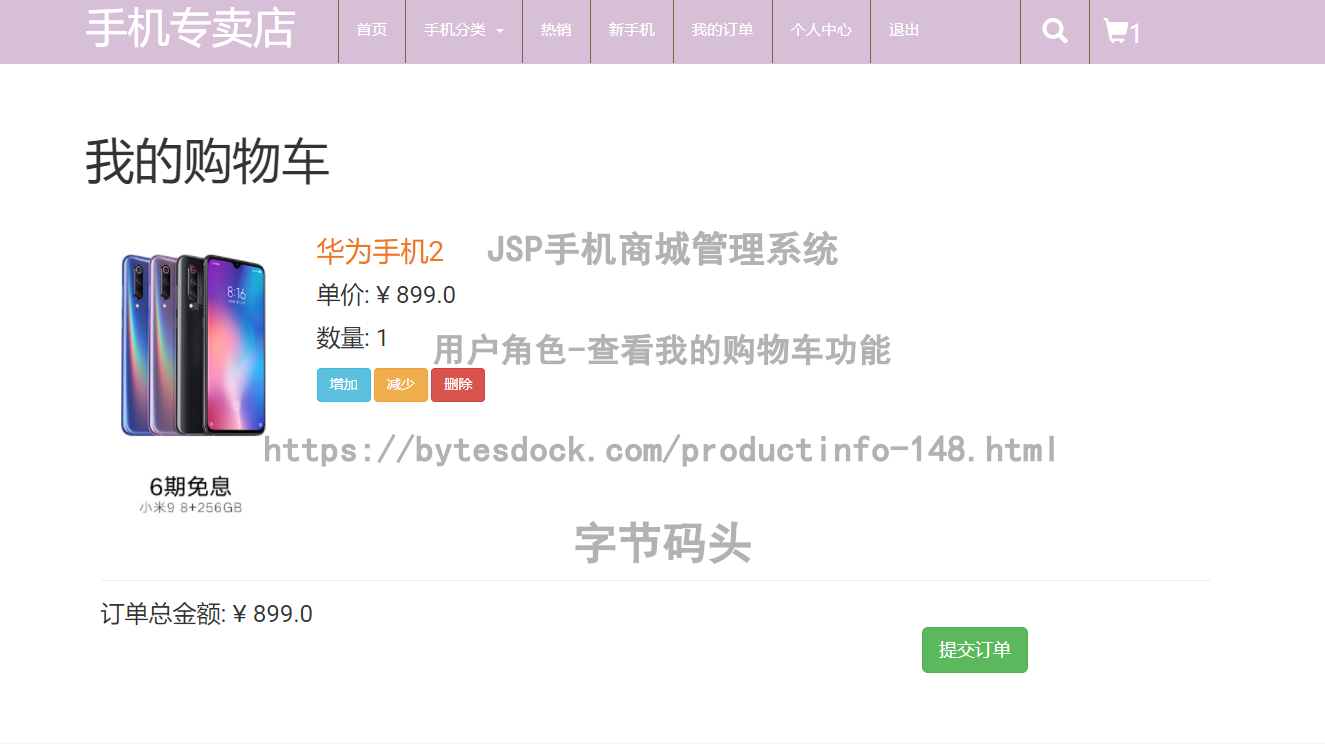Viewport: 1325px width, 744px height.
Task: Open the 新手机 navigation item
Action: tap(632, 30)
